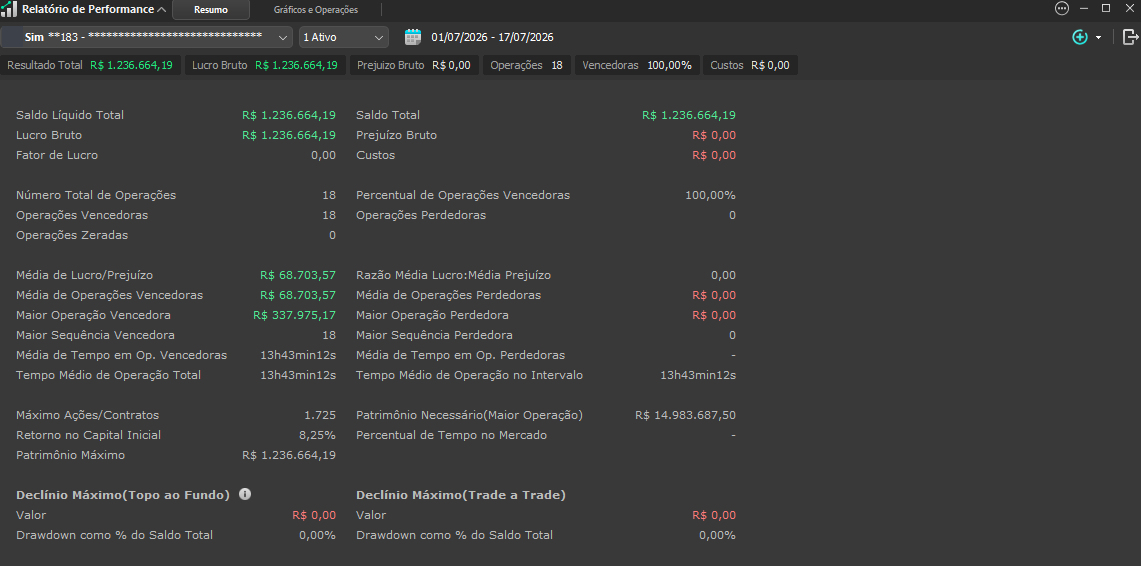Select the Operações 18 summary box

pyautogui.click(x=527, y=65)
